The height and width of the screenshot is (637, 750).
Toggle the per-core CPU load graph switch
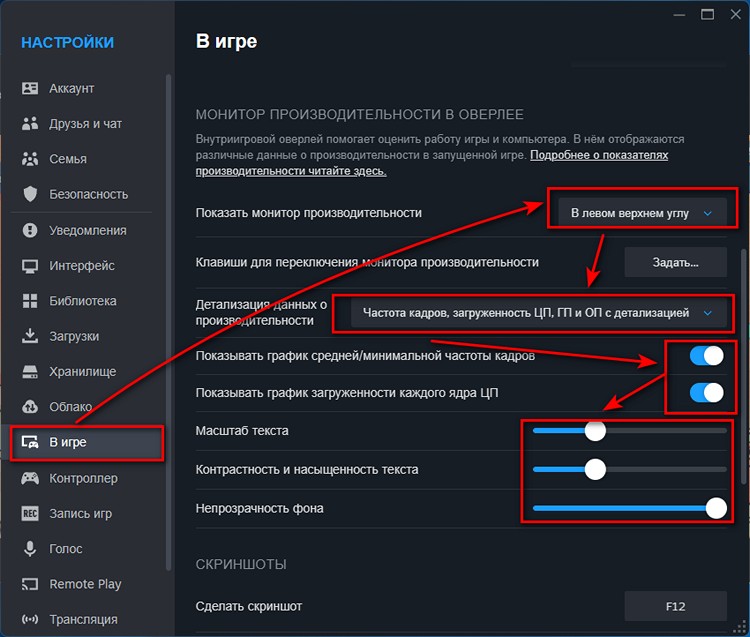[706, 393]
